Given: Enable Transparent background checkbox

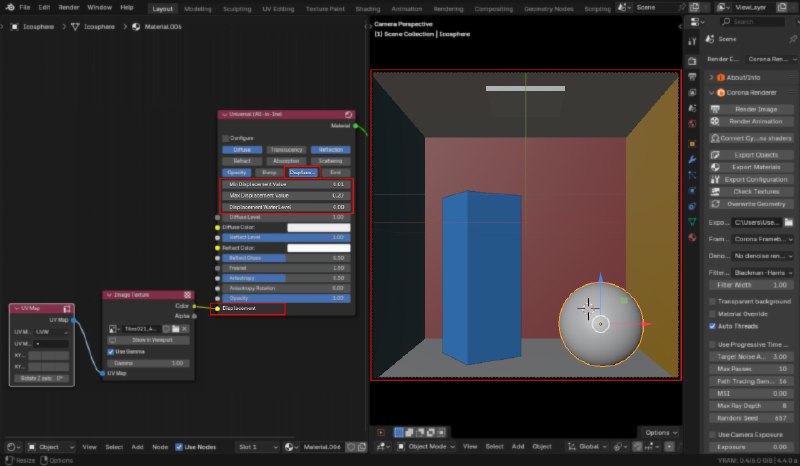Looking at the screenshot, I should tap(712, 302).
